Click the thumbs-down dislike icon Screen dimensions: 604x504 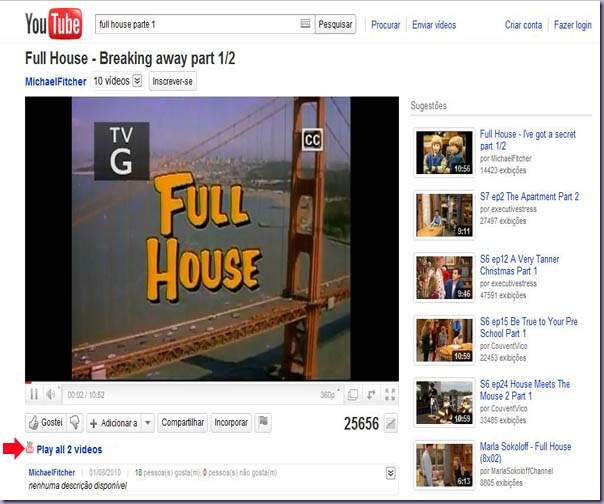pos(75,423)
